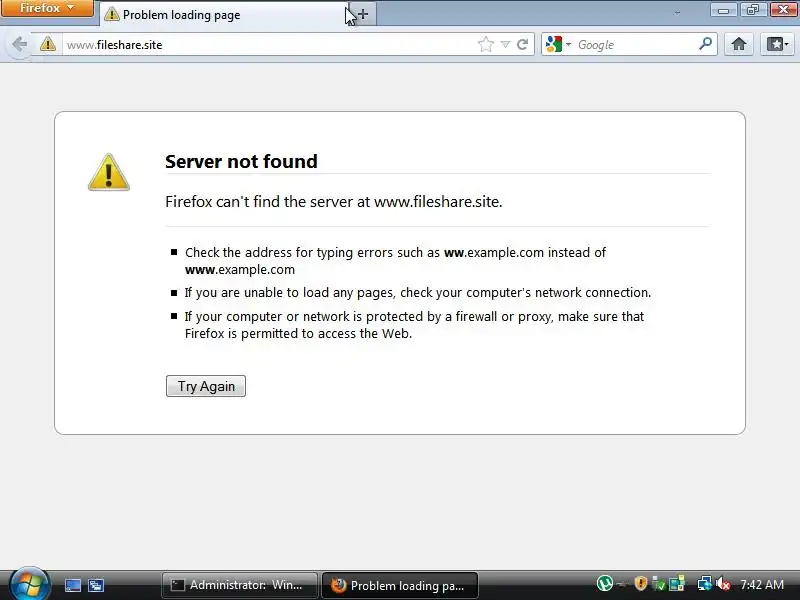Screen dimensions: 800x600
Task: Select the Problem loading page tab
Action: click(223, 15)
